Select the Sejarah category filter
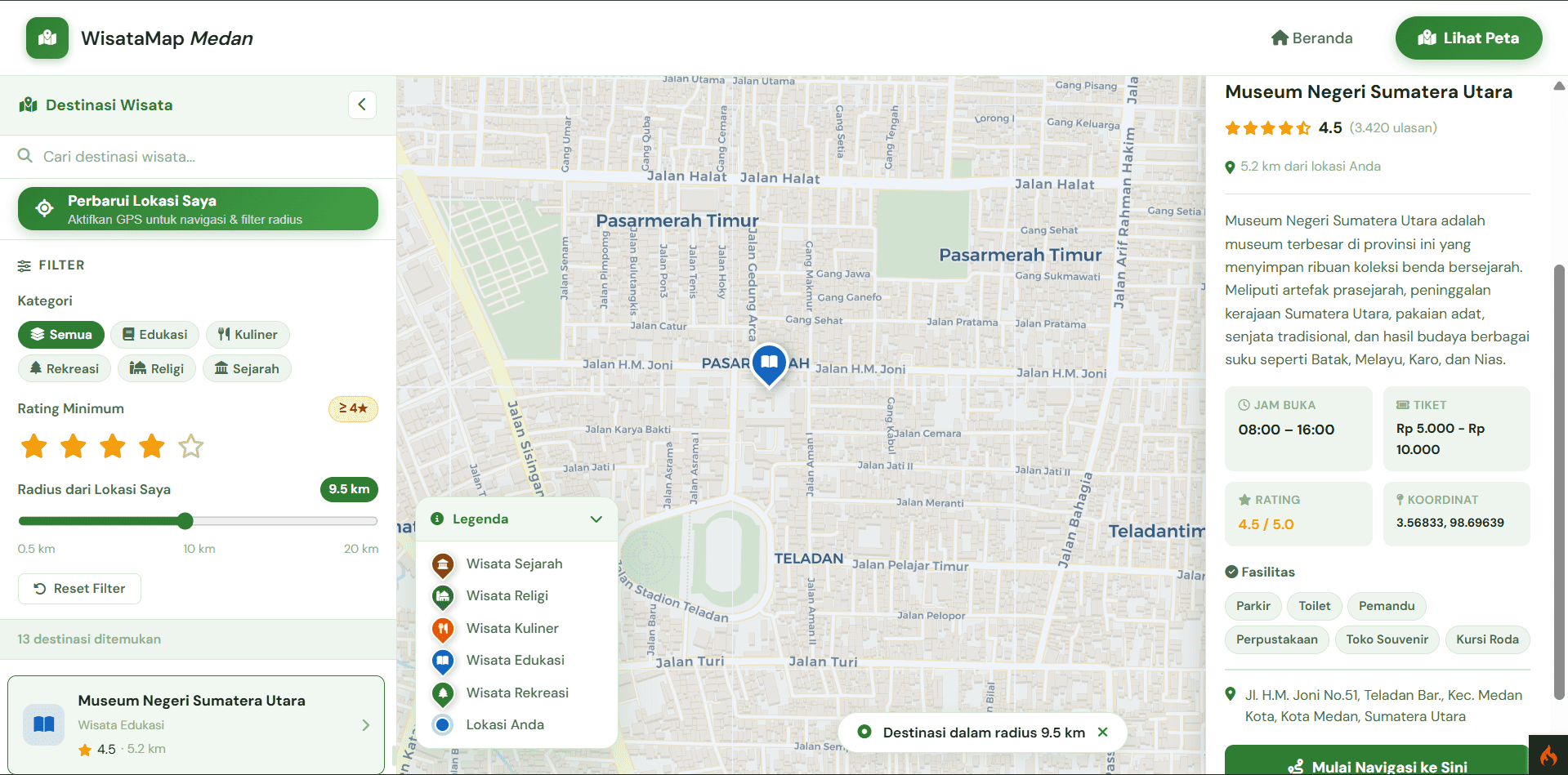Image resolution: width=1568 pixels, height=775 pixels. coord(247,369)
